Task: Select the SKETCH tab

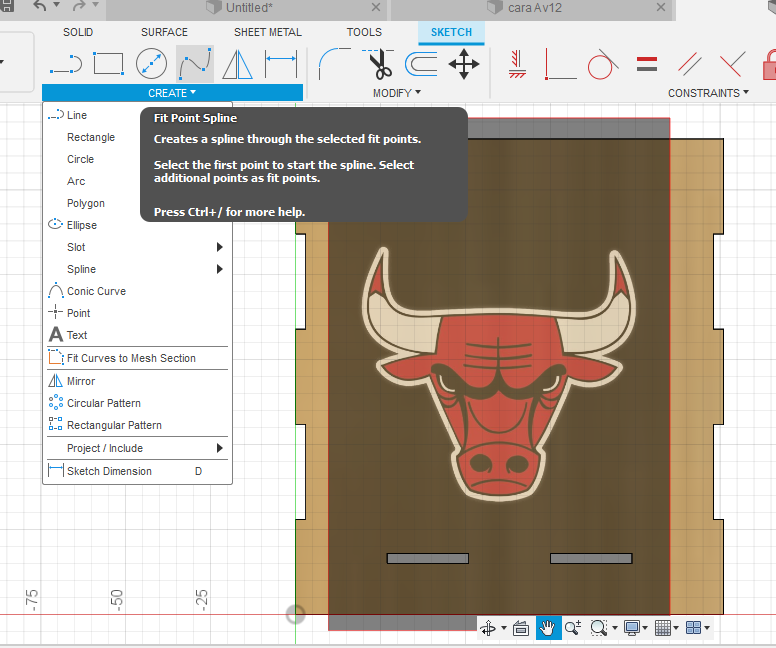Action: point(451,33)
